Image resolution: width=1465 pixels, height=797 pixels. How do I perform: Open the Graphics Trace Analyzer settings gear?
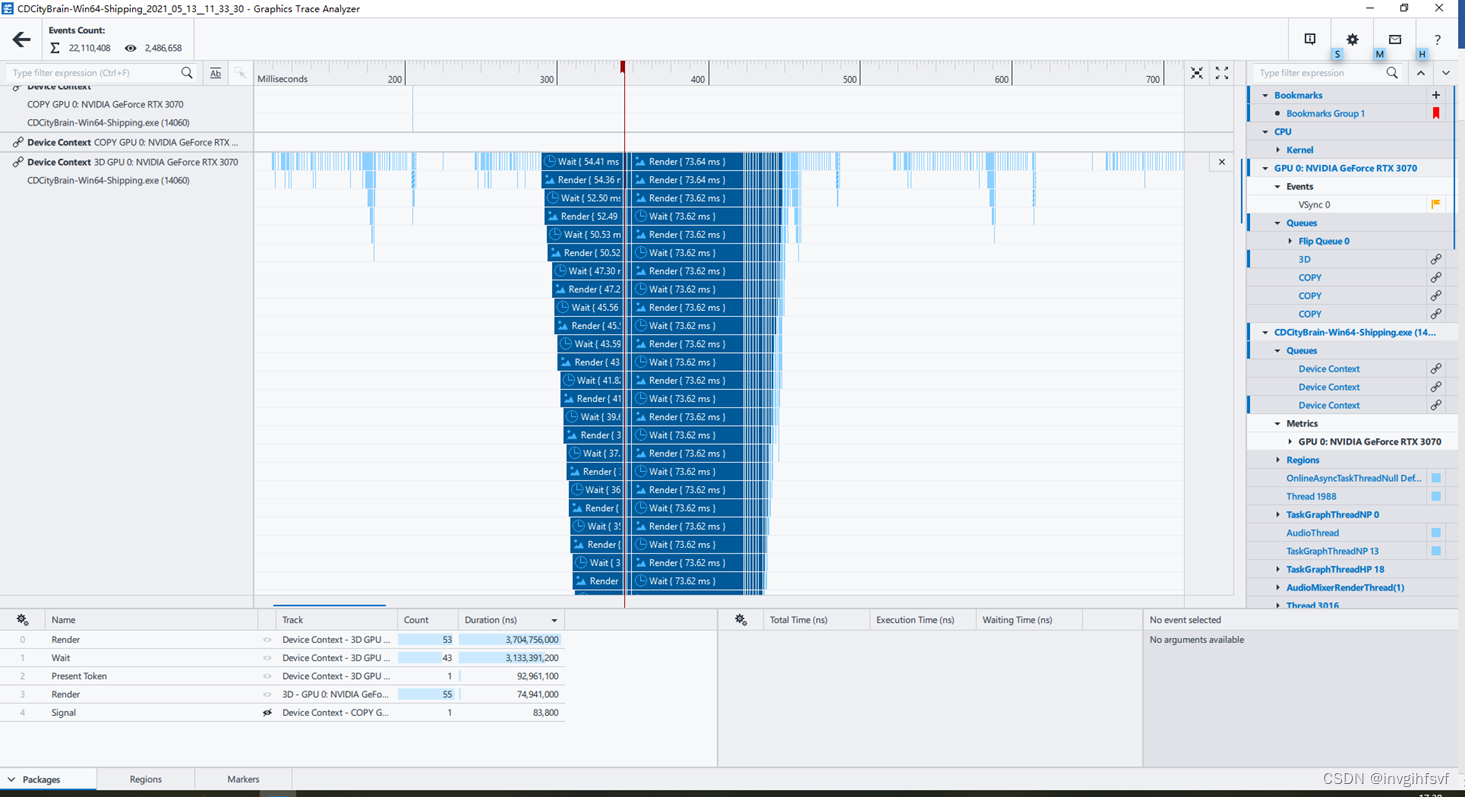[1352, 39]
